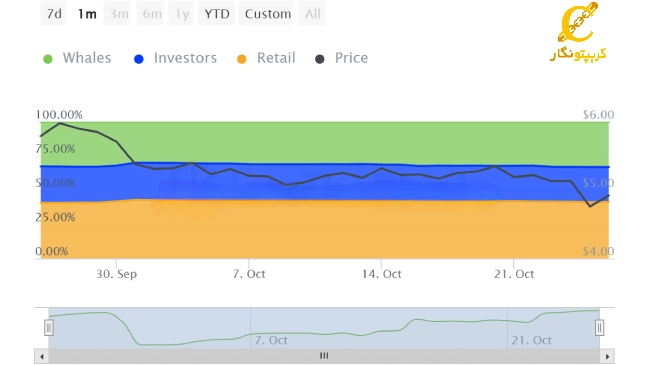The height and width of the screenshot is (365, 650).
Task: Select the 7d time range button
Action: pos(53,14)
